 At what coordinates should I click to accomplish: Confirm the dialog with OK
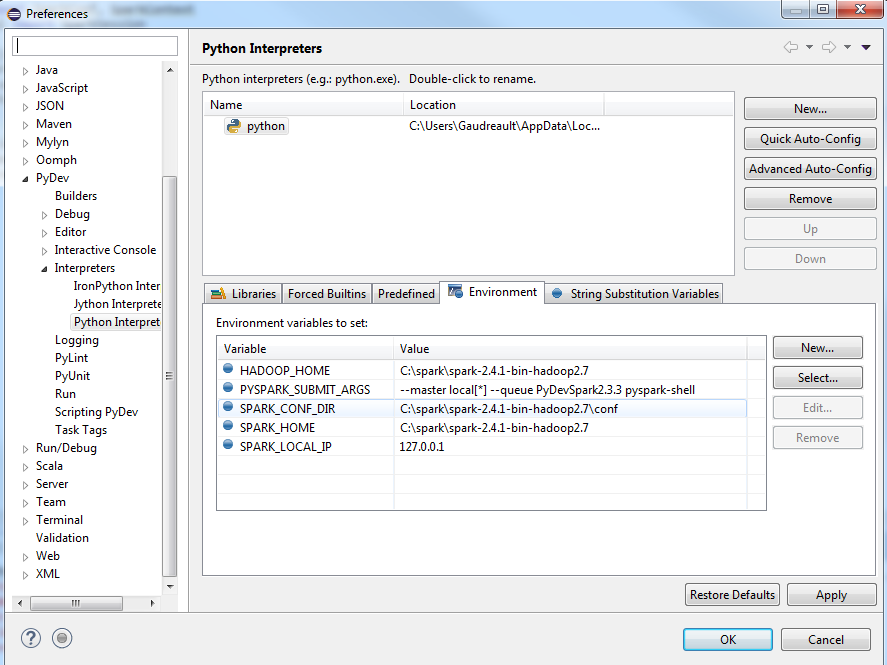tap(727, 640)
